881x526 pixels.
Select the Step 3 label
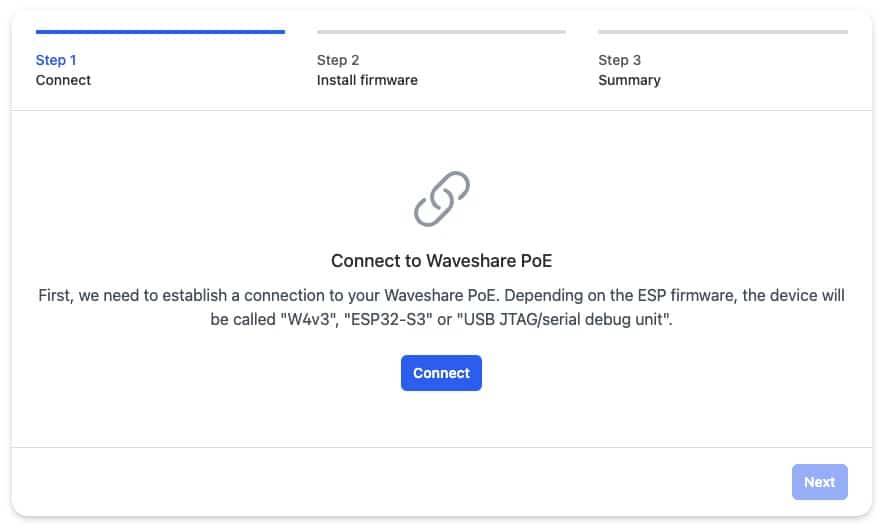[619, 60]
